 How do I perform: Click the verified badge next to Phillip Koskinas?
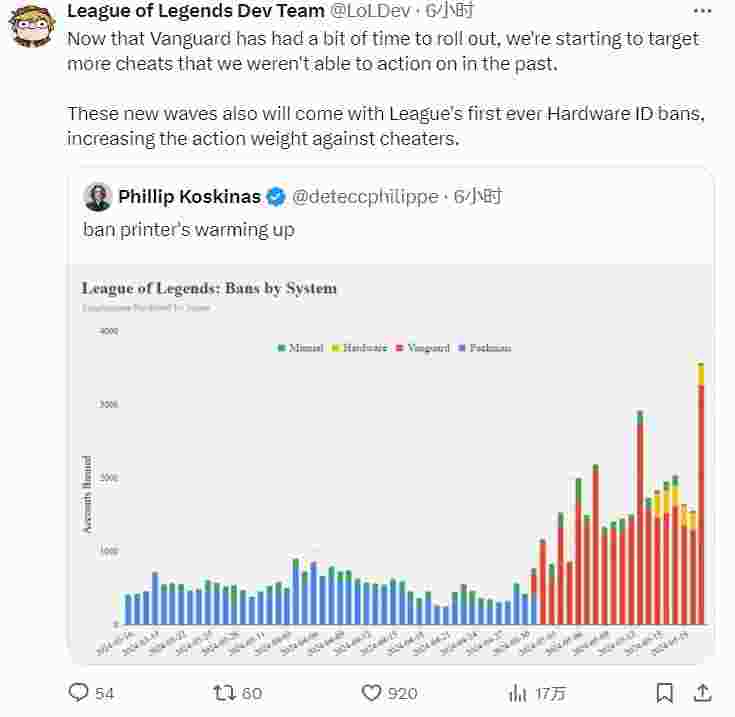[277, 196]
